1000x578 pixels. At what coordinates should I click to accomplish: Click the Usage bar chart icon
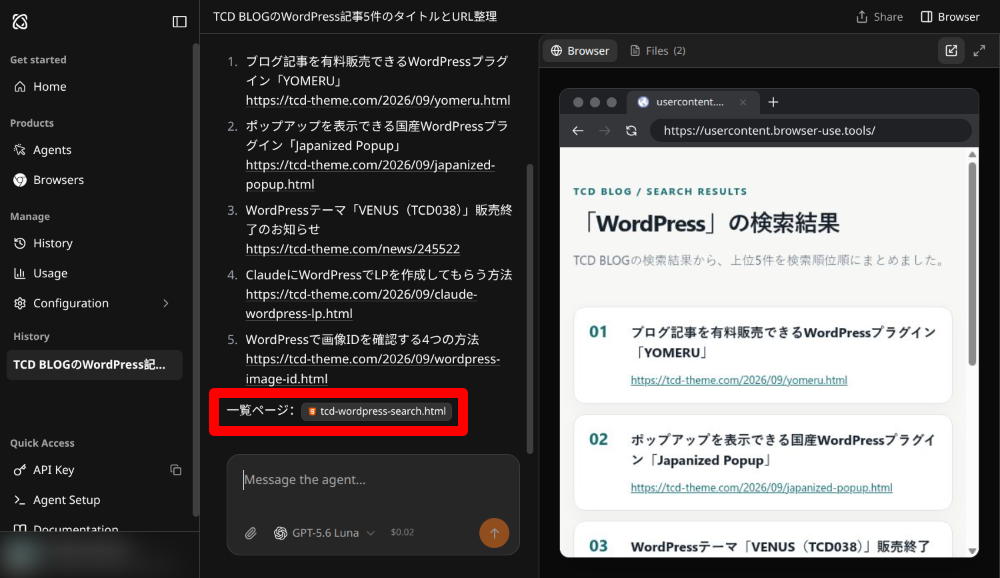20,273
